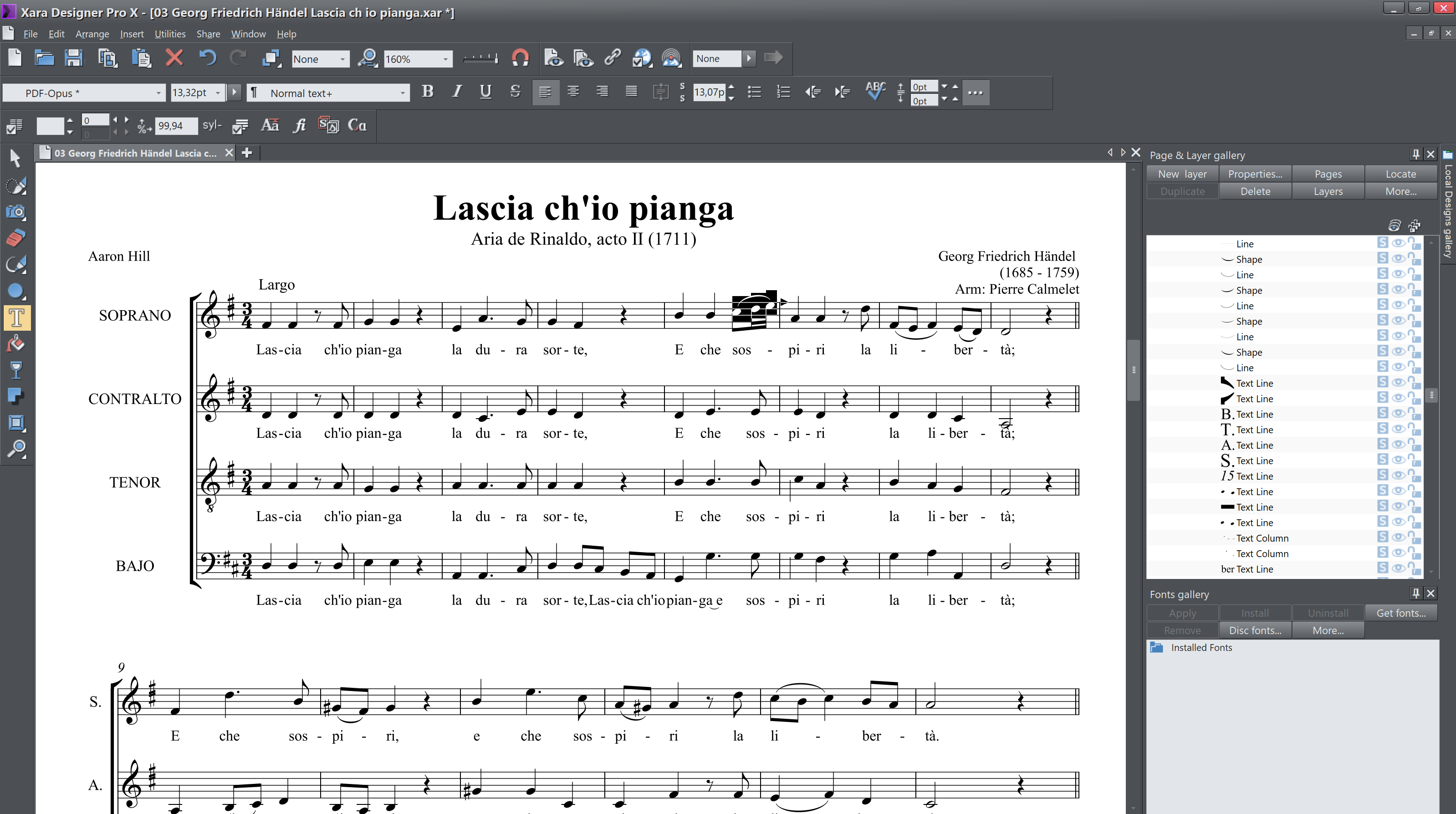1456x814 pixels.
Task: Expand the None names arrow button
Action: tap(749, 58)
